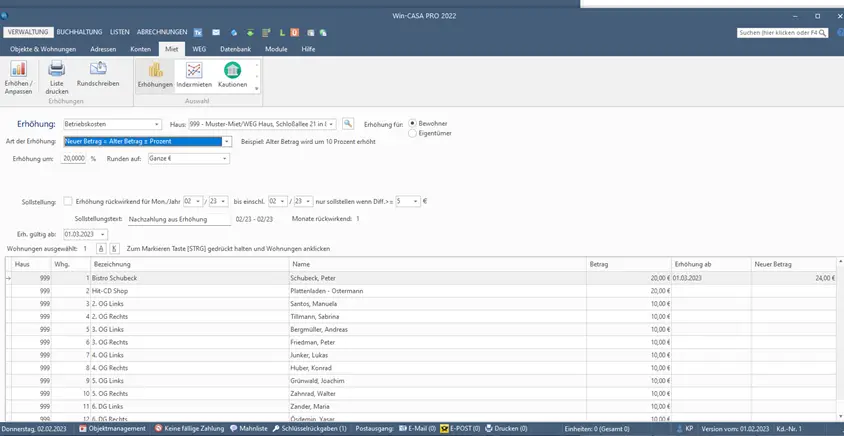Enable Erhöhung rückwirkend checkbox

click(x=68, y=201)
